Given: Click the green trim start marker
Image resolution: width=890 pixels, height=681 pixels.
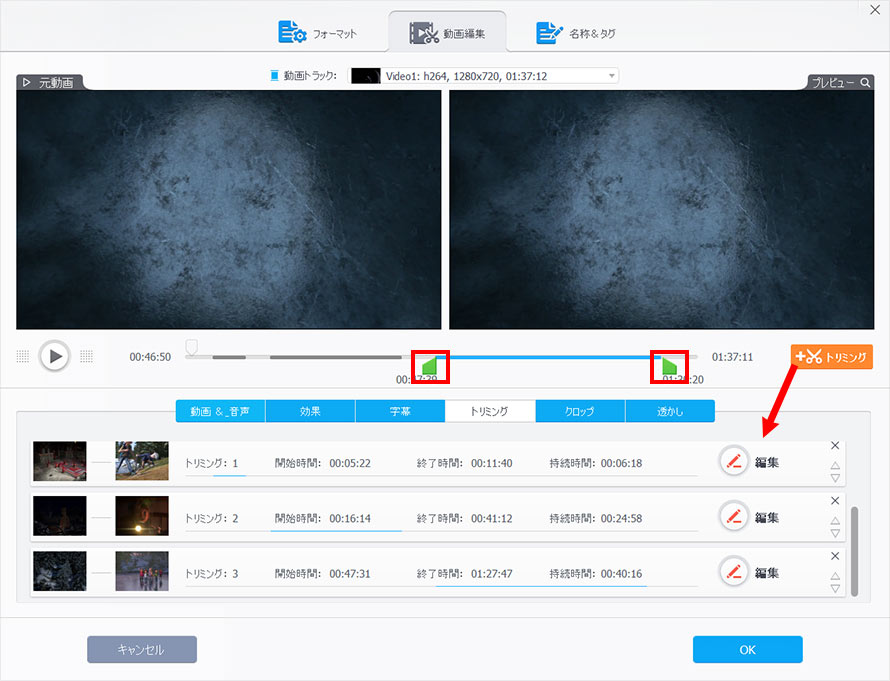Looking at the screenshot, I should coord(428,365).
